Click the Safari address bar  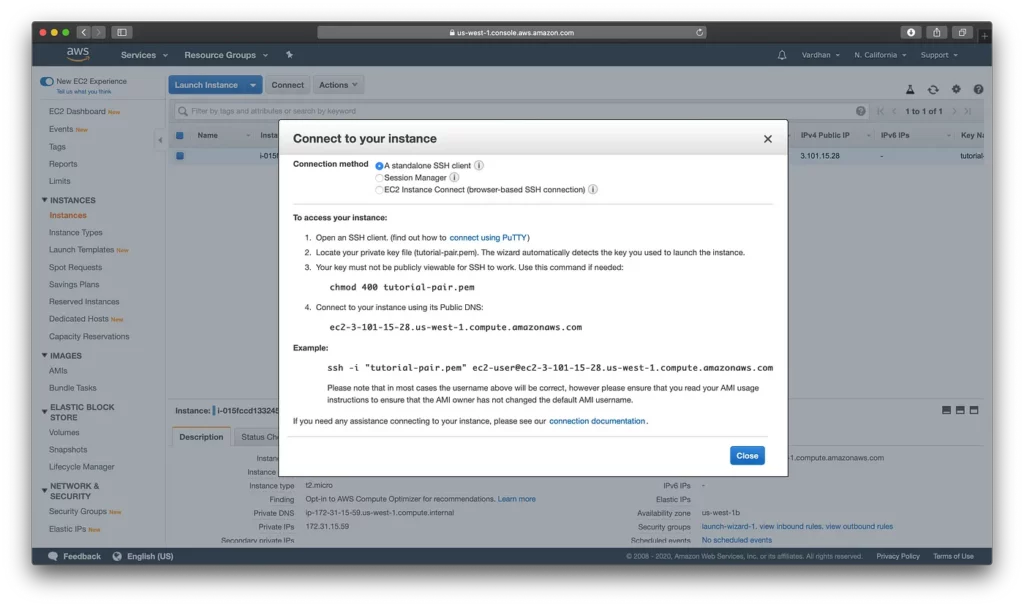coord(511,32)
